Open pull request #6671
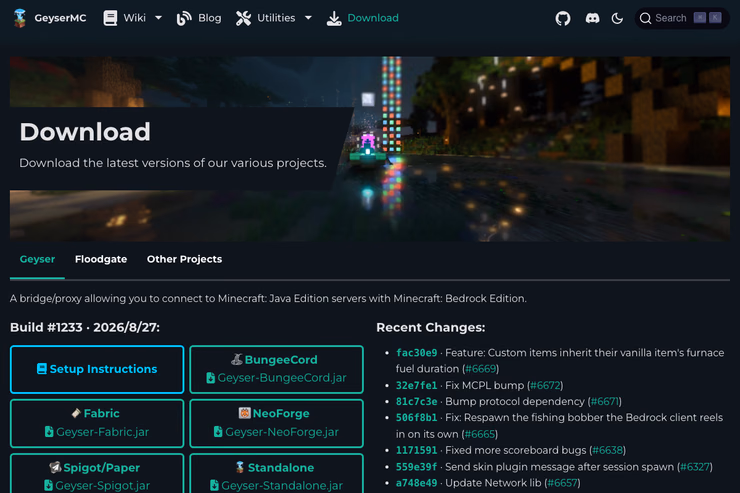 605,401
